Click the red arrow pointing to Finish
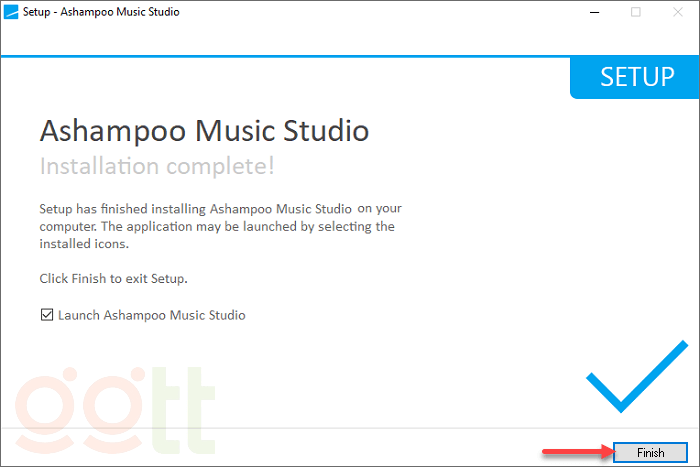 (x=577, y=453)
